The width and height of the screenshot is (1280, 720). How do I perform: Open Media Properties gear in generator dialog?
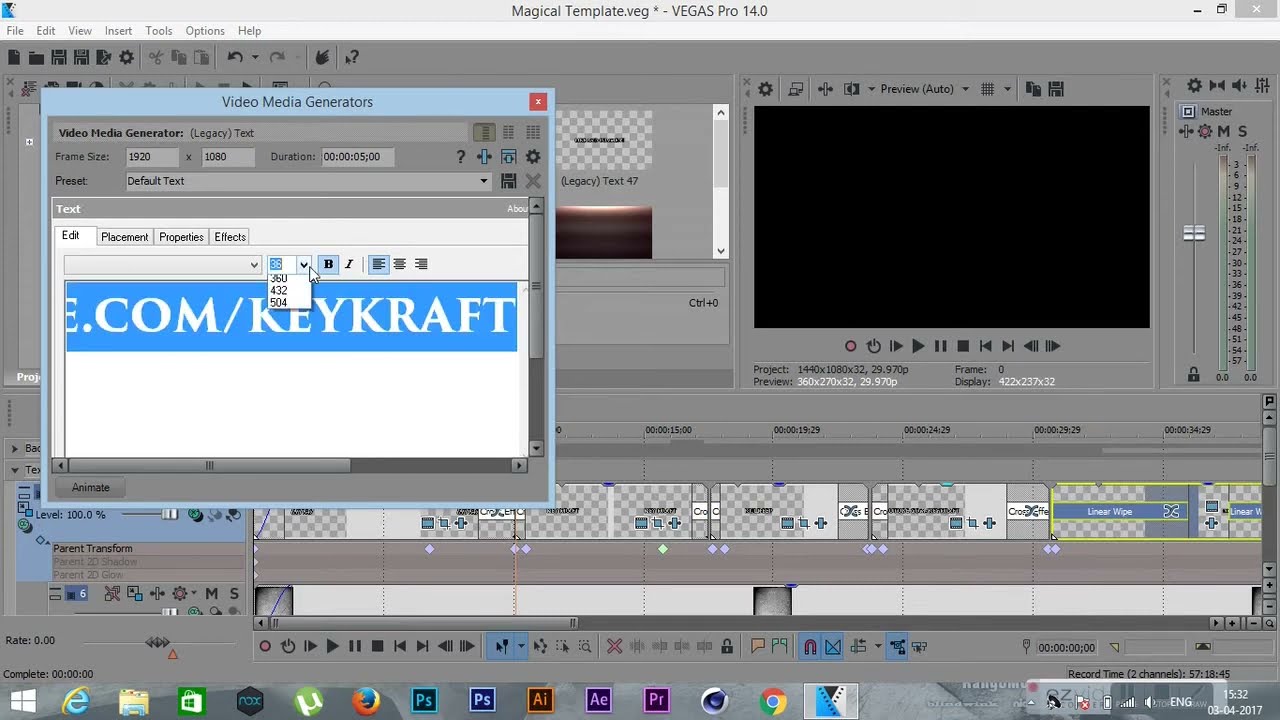tap(533, 157)
